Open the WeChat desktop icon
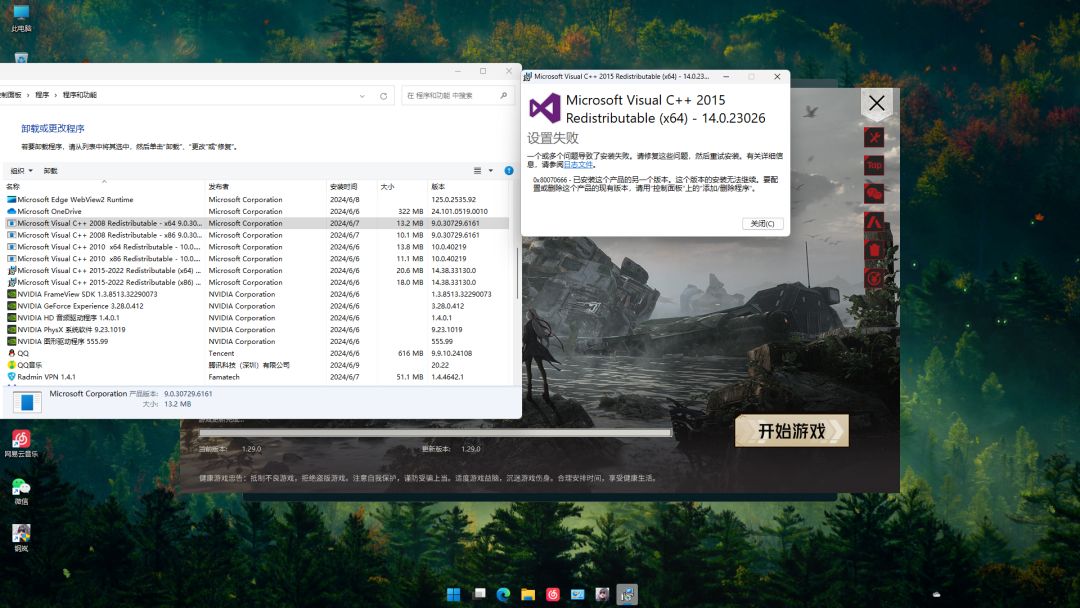The image size is (1080, 608). pos(21,492)
